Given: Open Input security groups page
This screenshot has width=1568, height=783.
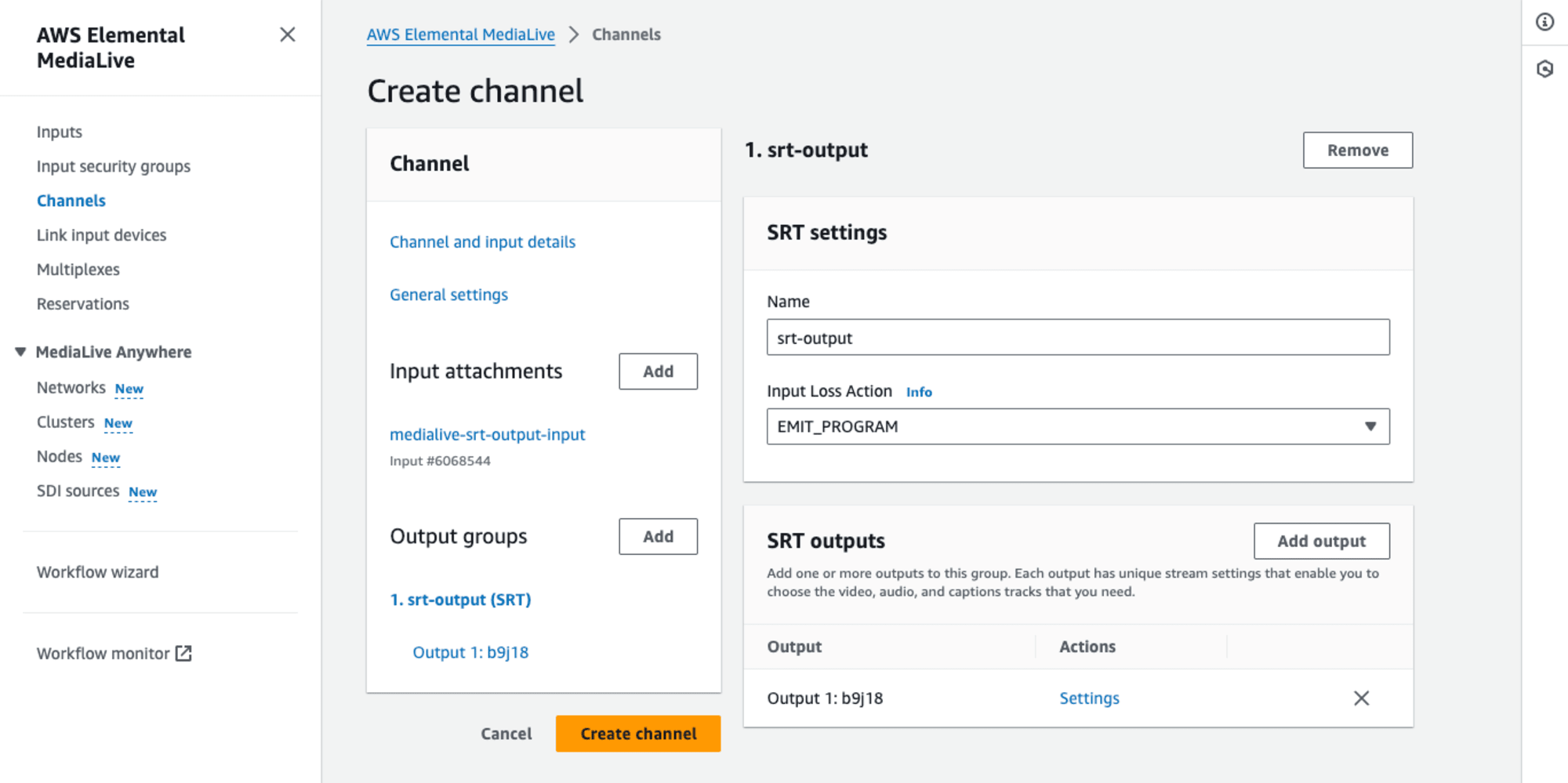Looking at the screenshot, I should 114,166.
